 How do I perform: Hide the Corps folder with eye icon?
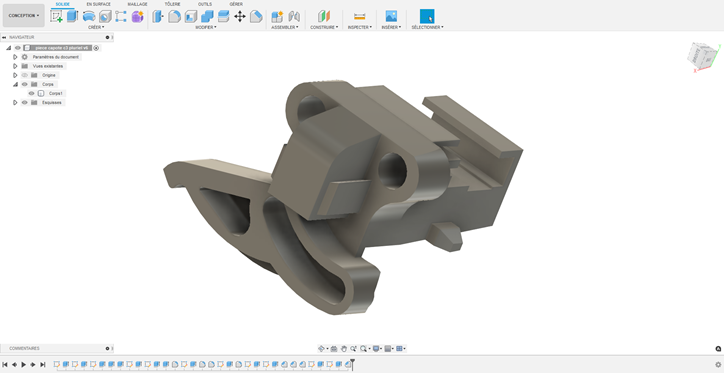(24, 84)
